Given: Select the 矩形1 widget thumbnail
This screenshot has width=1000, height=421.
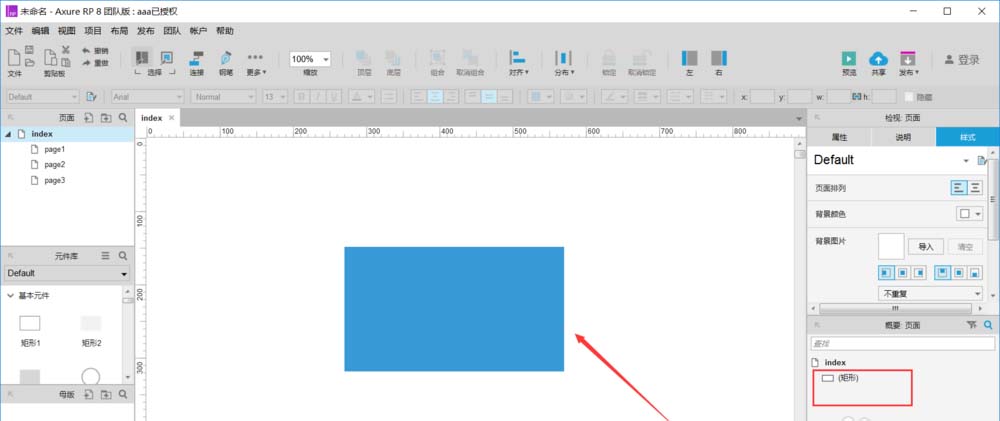Looking at the screenshot, I should 30,324.
